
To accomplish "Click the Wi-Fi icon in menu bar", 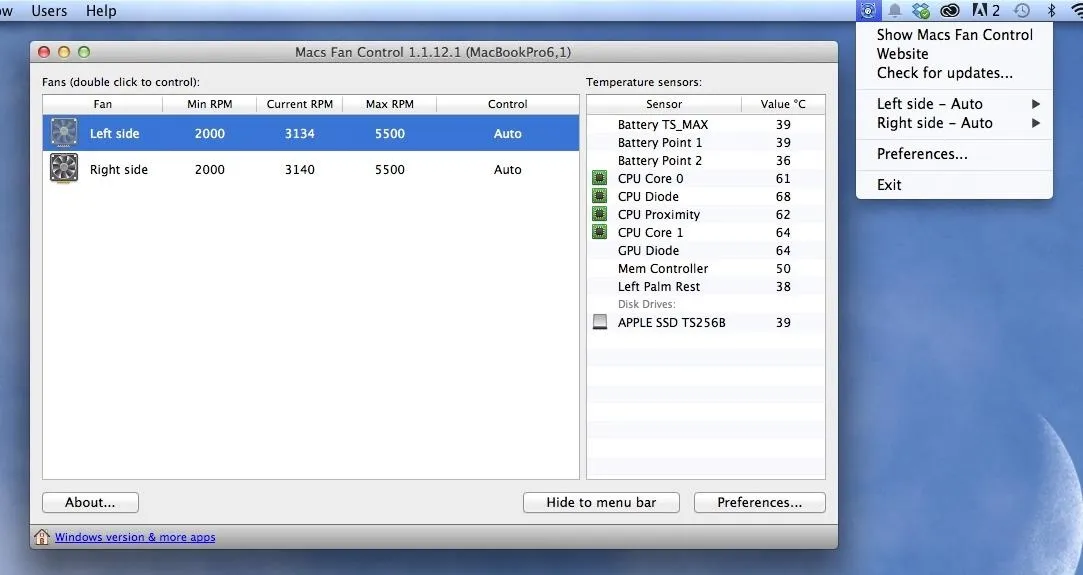I will [x=1076, y=10].
